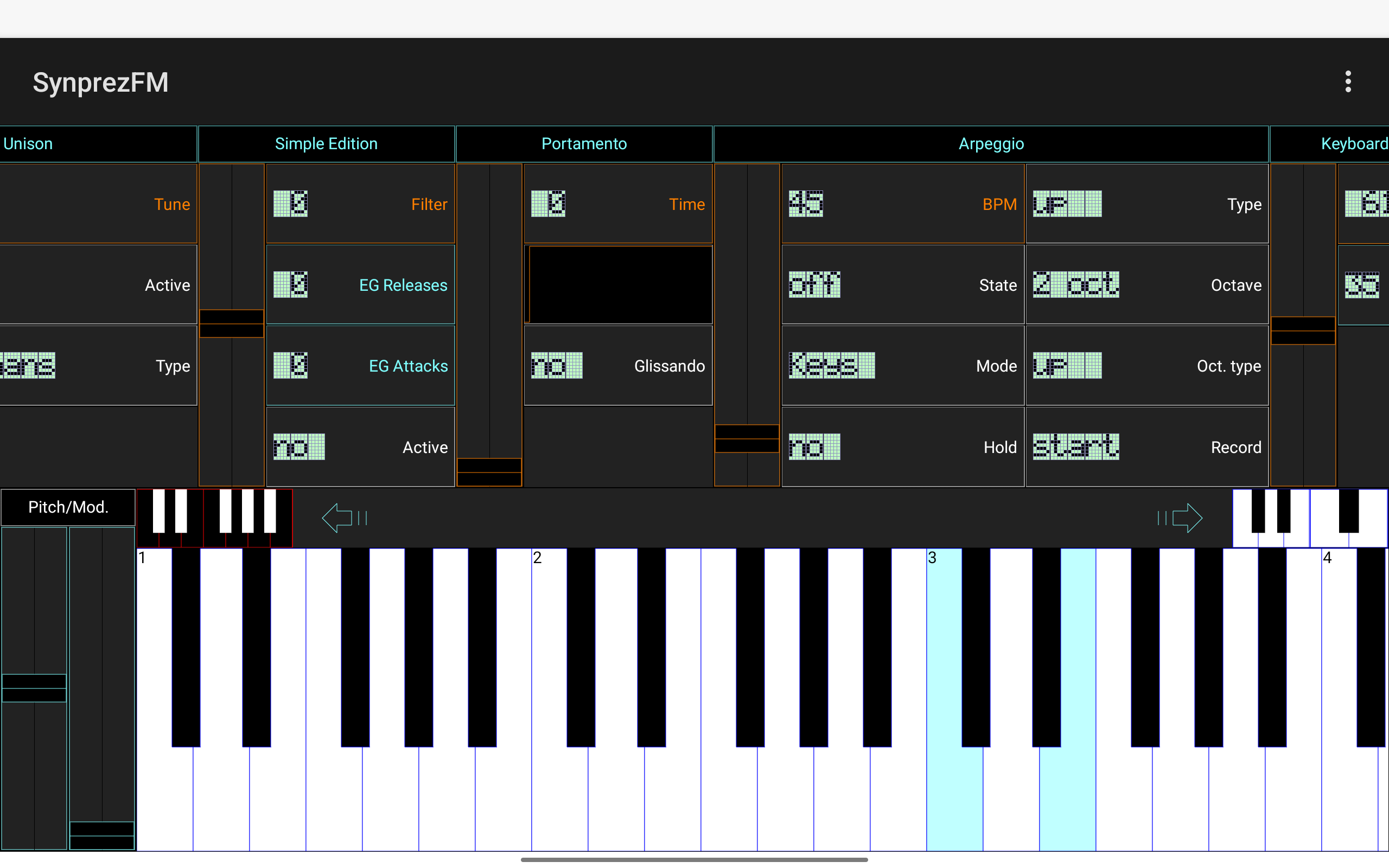Start Arpeggio recording via Record cell

[1147, 446]
